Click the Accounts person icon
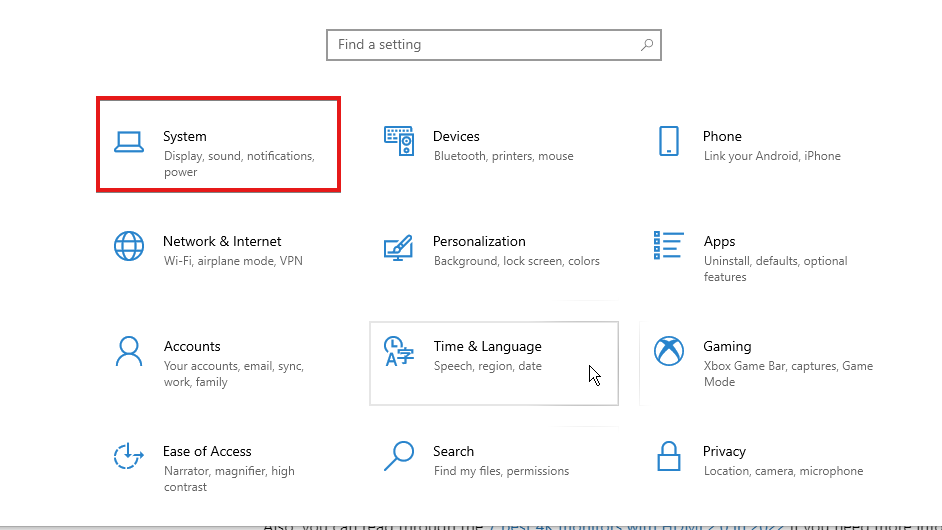This screenshot has width=942, height=530. tap(129, 351)
